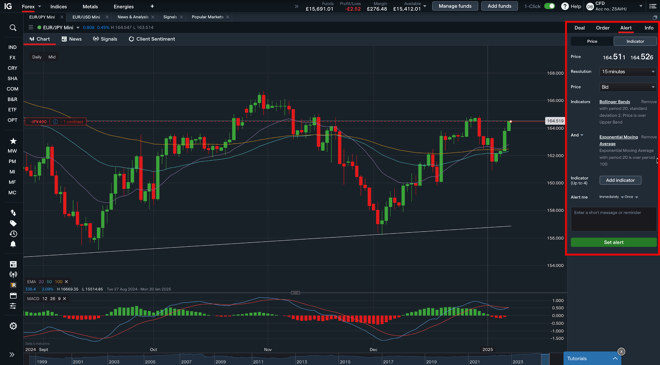The width and height of the screenshot is (660, 365).
Task: Open the MW watchlist shortcut
Action: 12,151
